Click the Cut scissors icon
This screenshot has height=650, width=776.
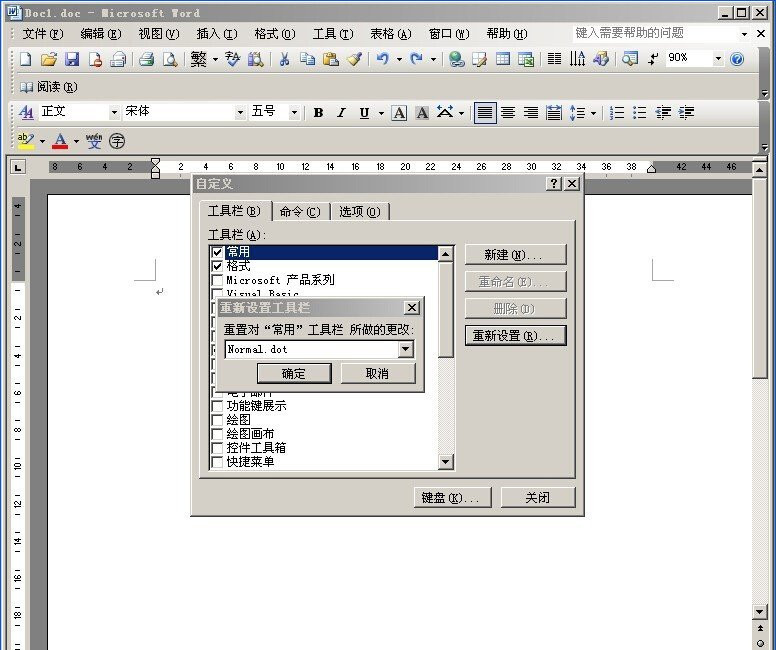tap(284, 59)
